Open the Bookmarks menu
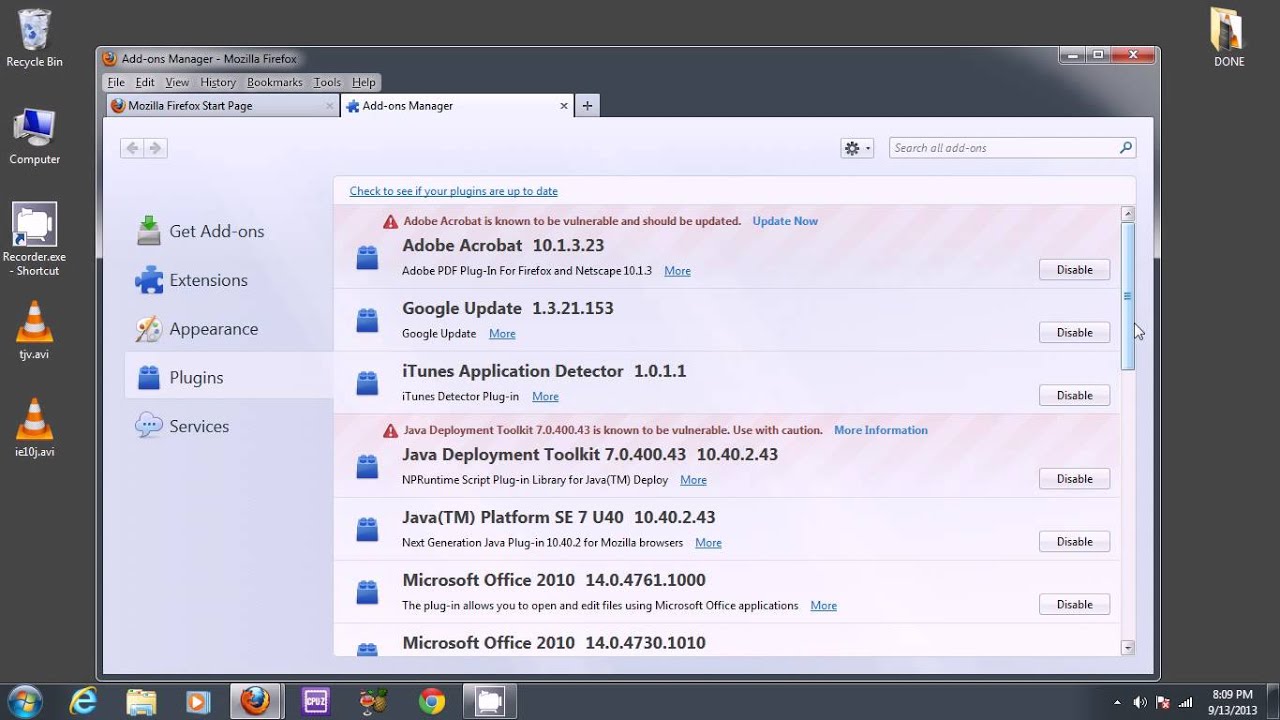This screenshot has height=720, width=1280. pyautogui.click(x=275, y=82)
